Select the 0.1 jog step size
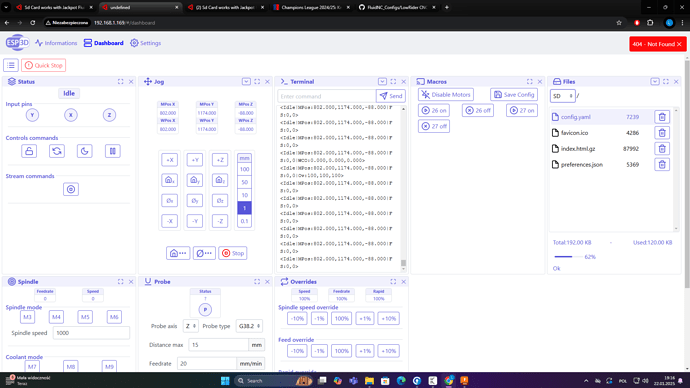Screen dimensions: 690x388 [244, 221]
